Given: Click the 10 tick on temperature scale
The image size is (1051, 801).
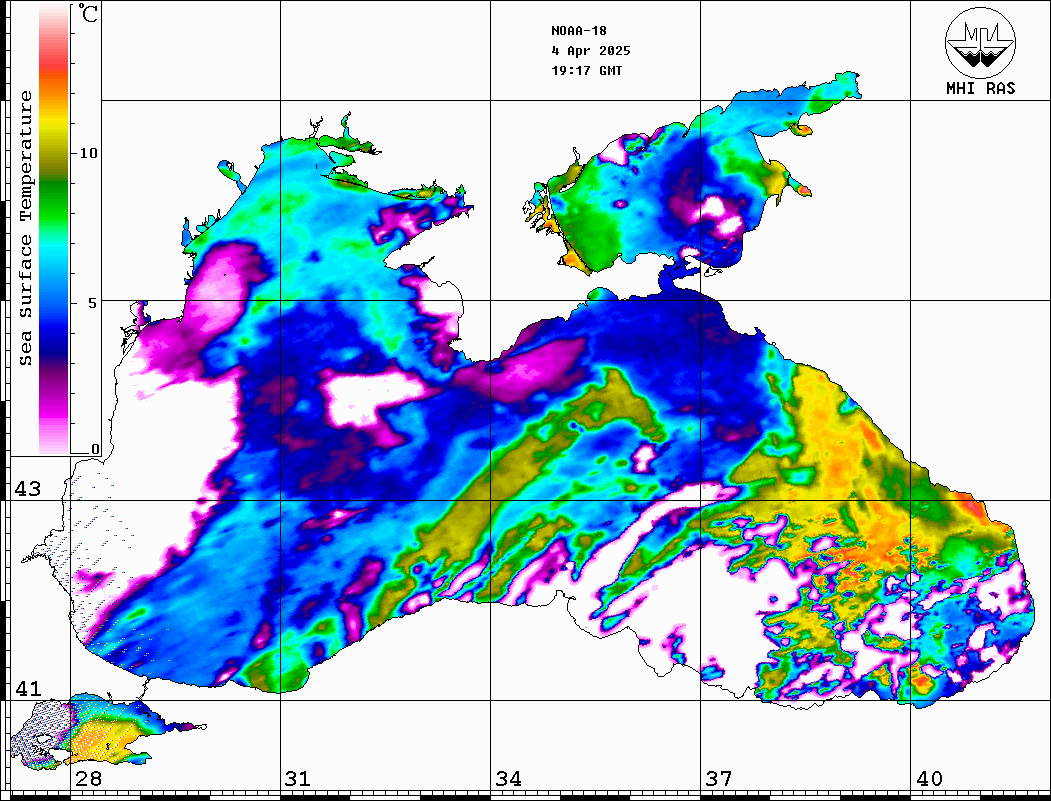Looking at the screenshot, I should point(88,153).
